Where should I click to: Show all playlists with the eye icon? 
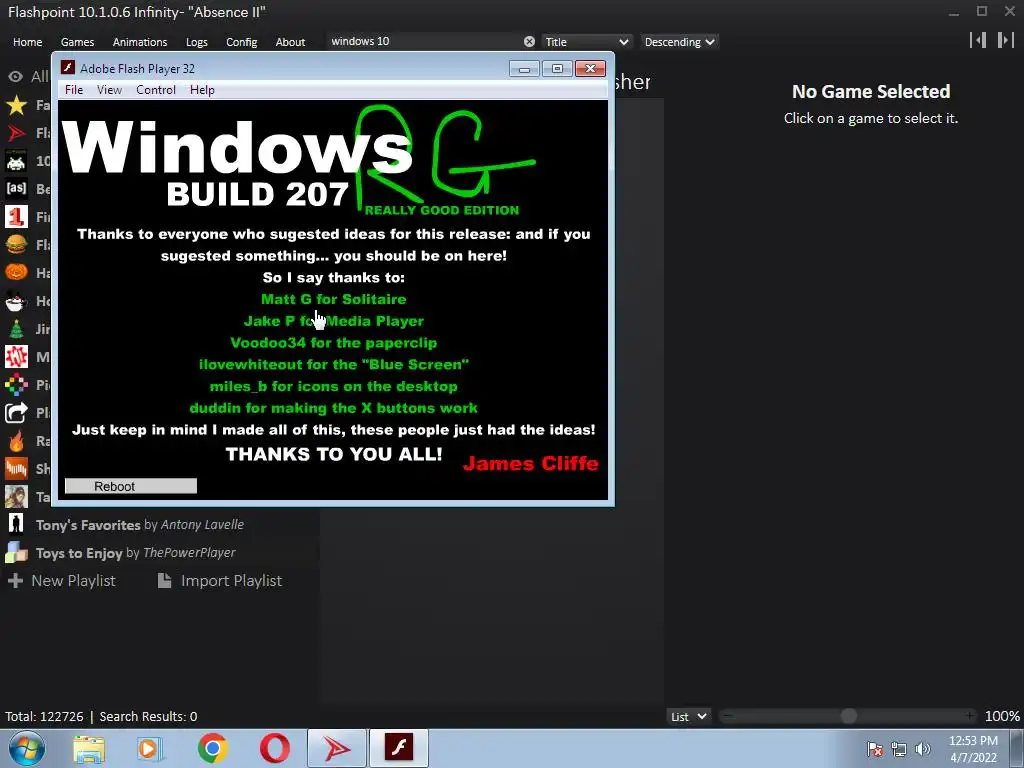click(x=15, y=77)
